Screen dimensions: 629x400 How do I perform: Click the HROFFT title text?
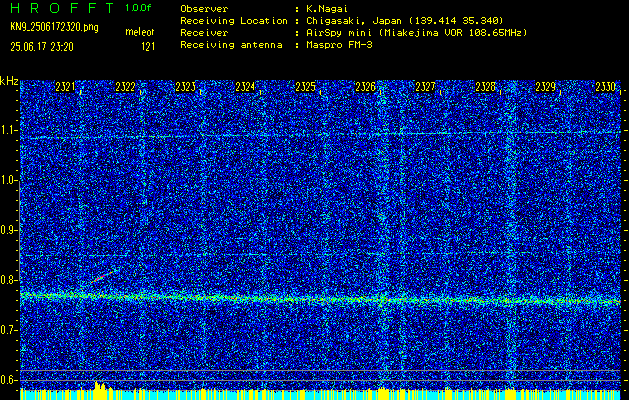62,8
